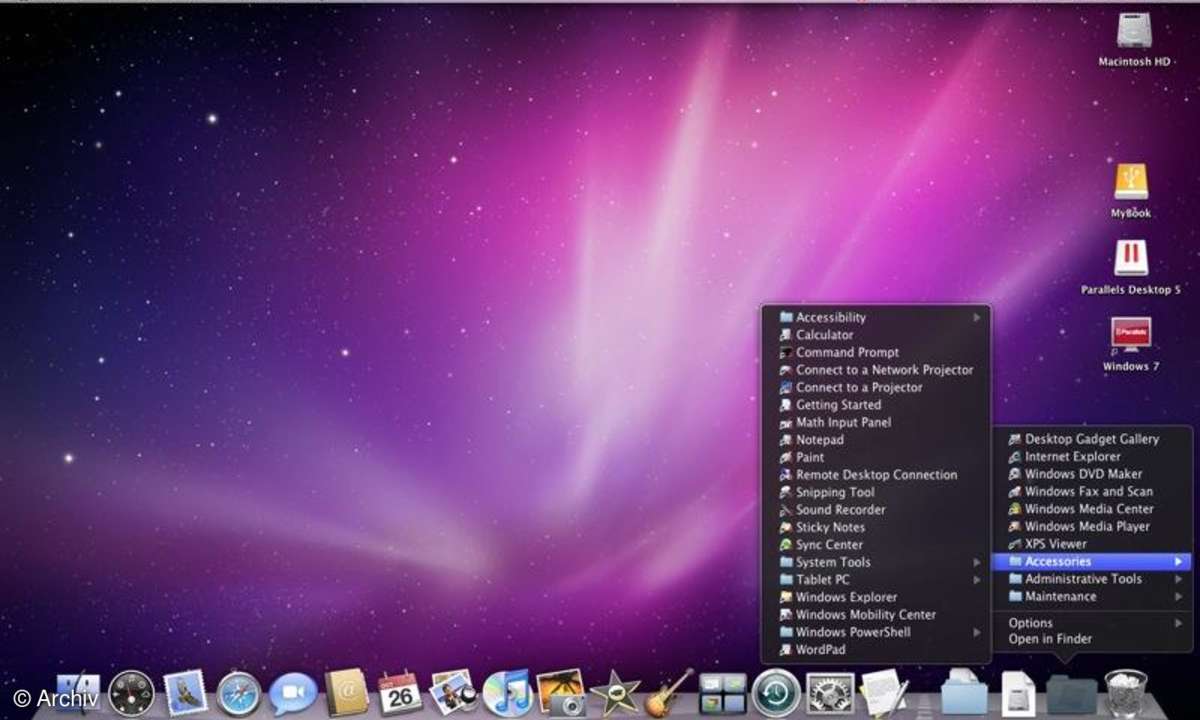Image resolution: width=1200 pixels, height=720 pixels.
Task: Open the Trash in the Dock
Action: click(1125, 692)
